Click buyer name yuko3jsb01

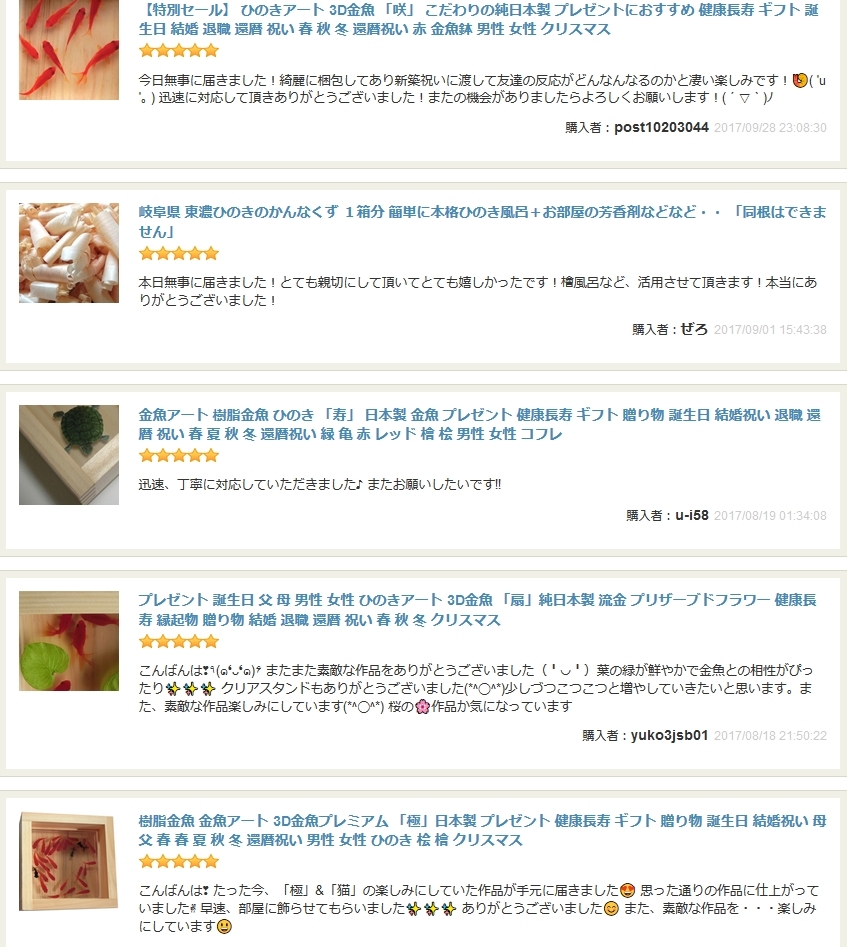(669, 735)
